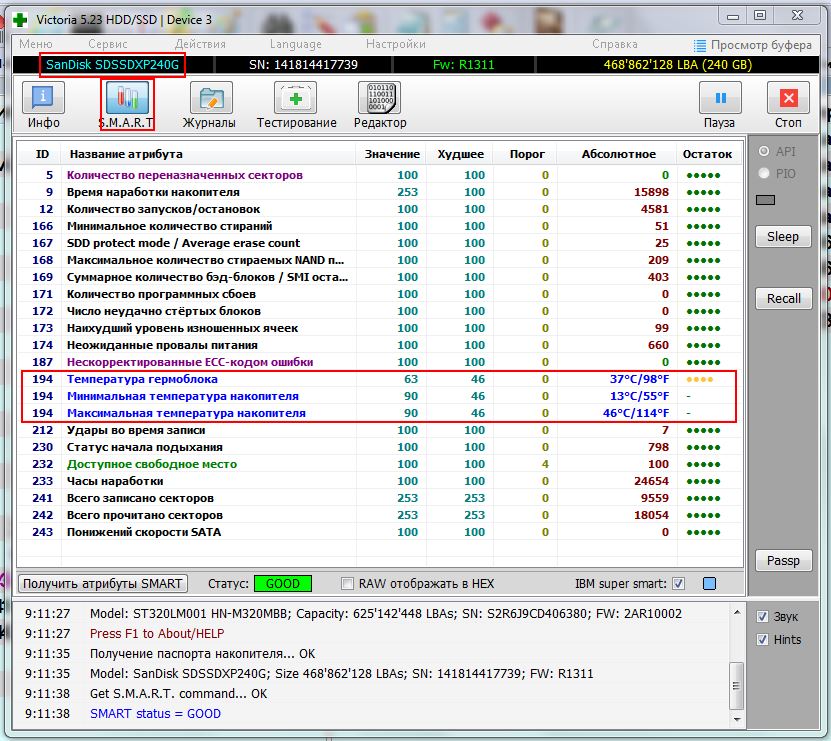Select the S.M.A.R.T toolbar icon
831x741 pixels.
pos(127,98)
